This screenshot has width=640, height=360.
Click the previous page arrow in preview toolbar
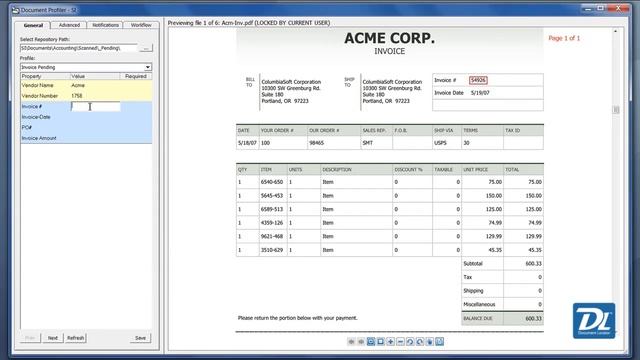coord(351,342)
